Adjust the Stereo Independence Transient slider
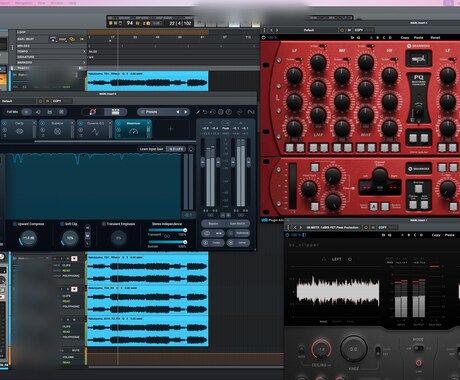 (x=167, y=230)
